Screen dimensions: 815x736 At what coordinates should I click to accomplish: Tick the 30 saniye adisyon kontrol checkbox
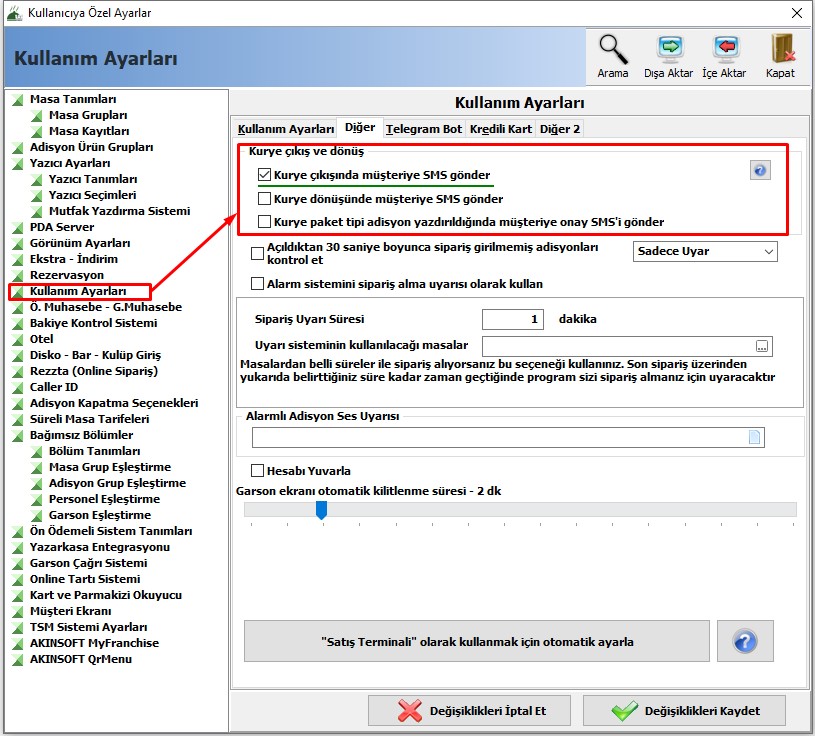pyautogui.click(x=257, y=253)
